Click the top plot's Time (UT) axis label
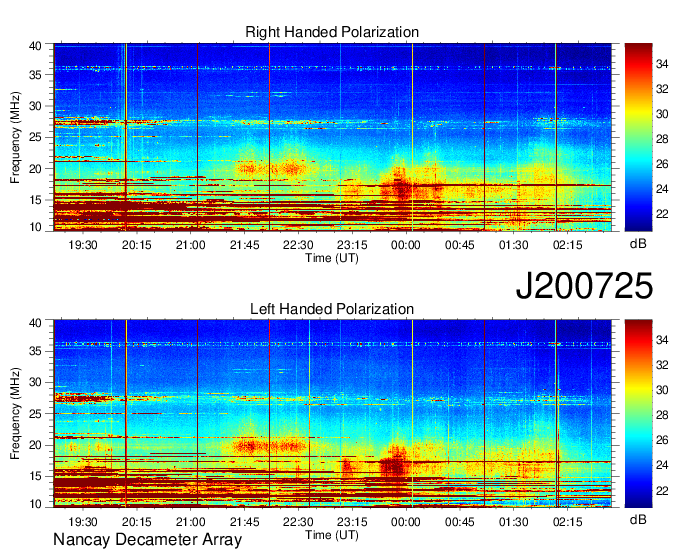680x552 pixels. [x=332, y=258]
